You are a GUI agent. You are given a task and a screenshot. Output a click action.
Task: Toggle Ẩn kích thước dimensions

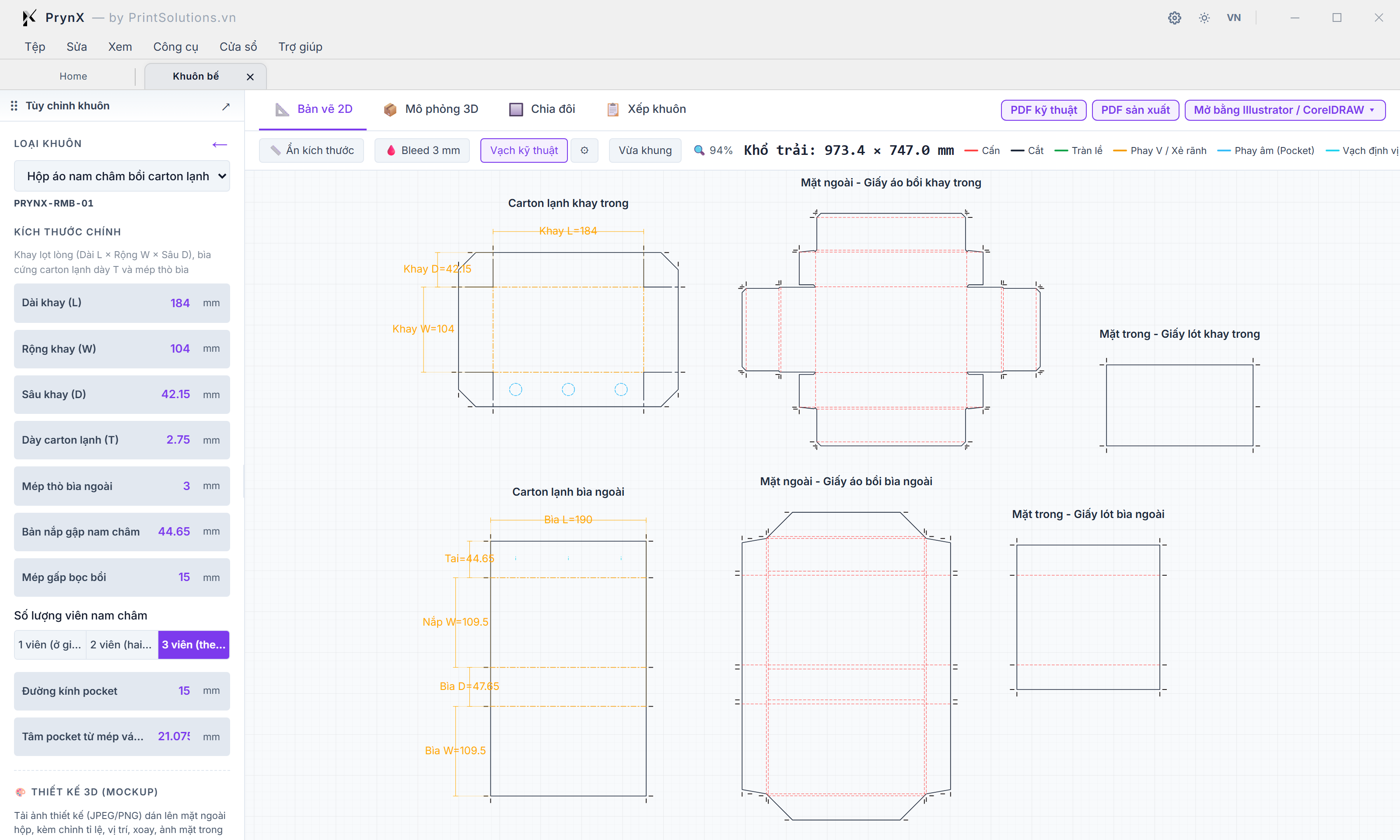(311, 150)
